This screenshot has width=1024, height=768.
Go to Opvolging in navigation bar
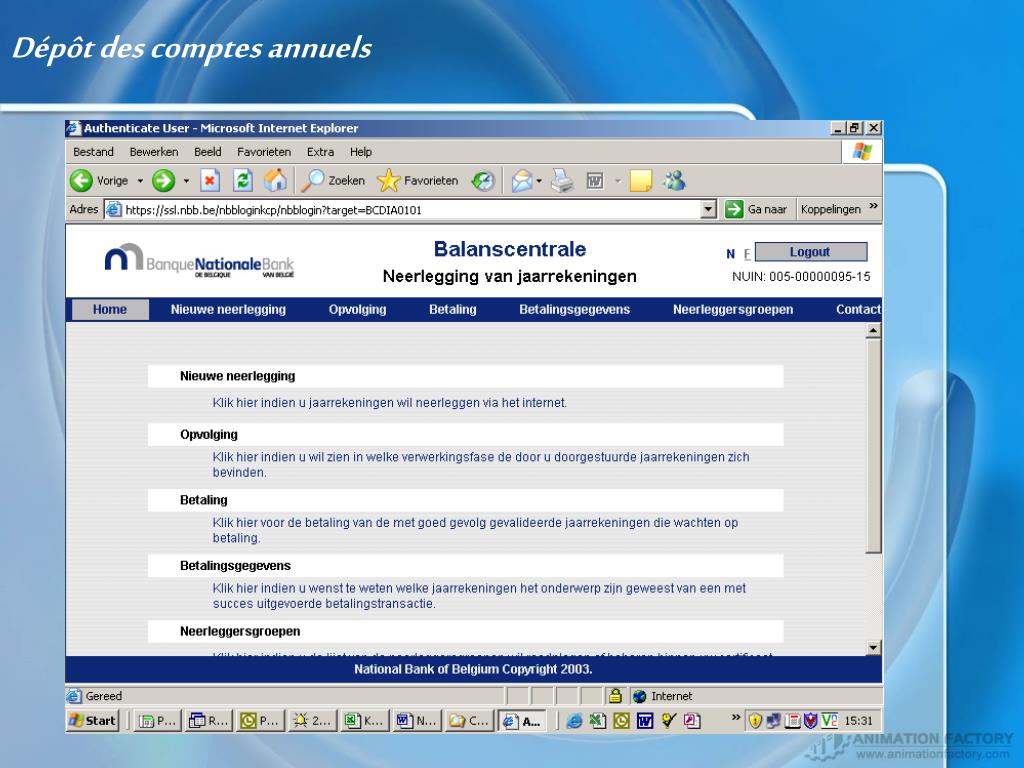click(357, 310)
